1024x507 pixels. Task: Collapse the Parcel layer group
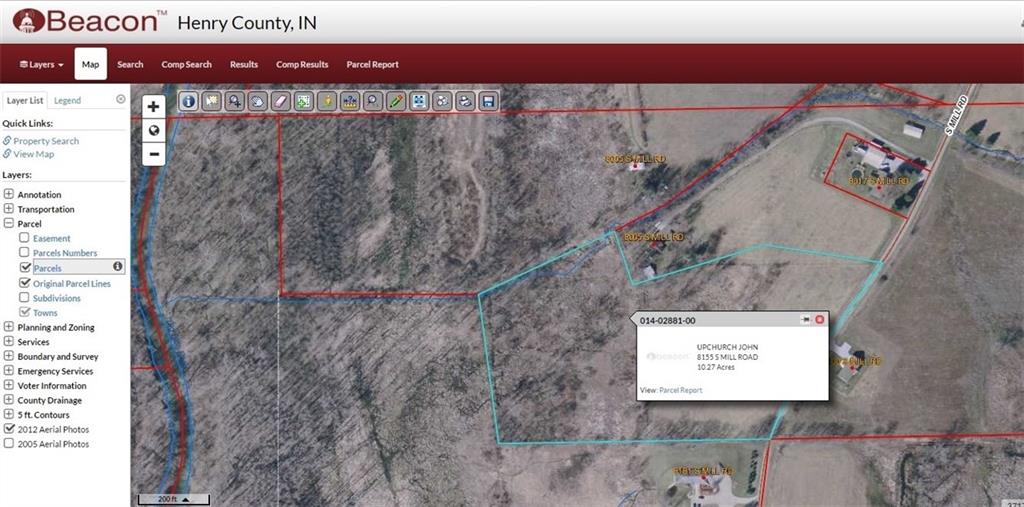coord(8,223)
